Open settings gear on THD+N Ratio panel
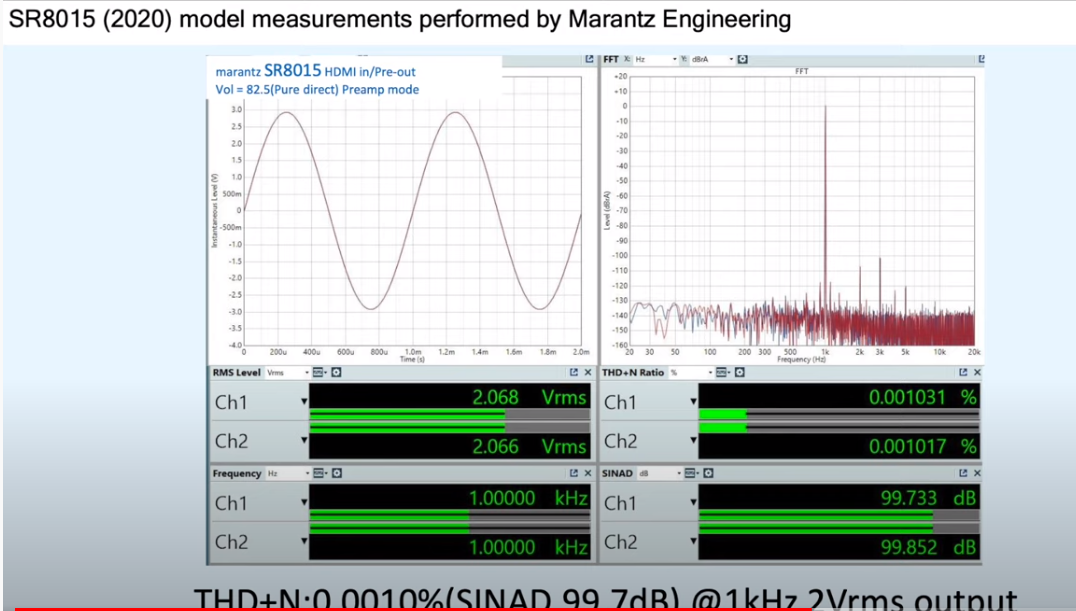The height and width of the screenshot is (611, 1076). tap(739, 373)
